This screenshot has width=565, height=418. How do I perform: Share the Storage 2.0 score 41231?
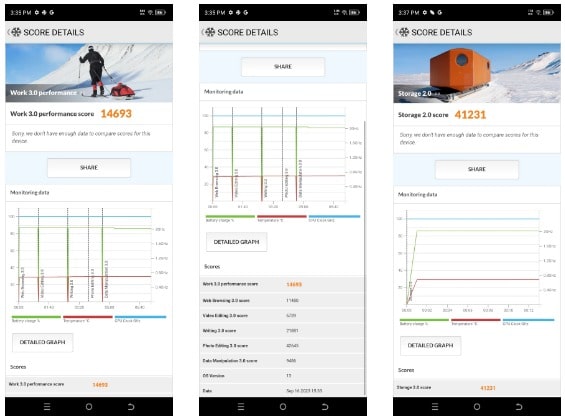point(477,169)
